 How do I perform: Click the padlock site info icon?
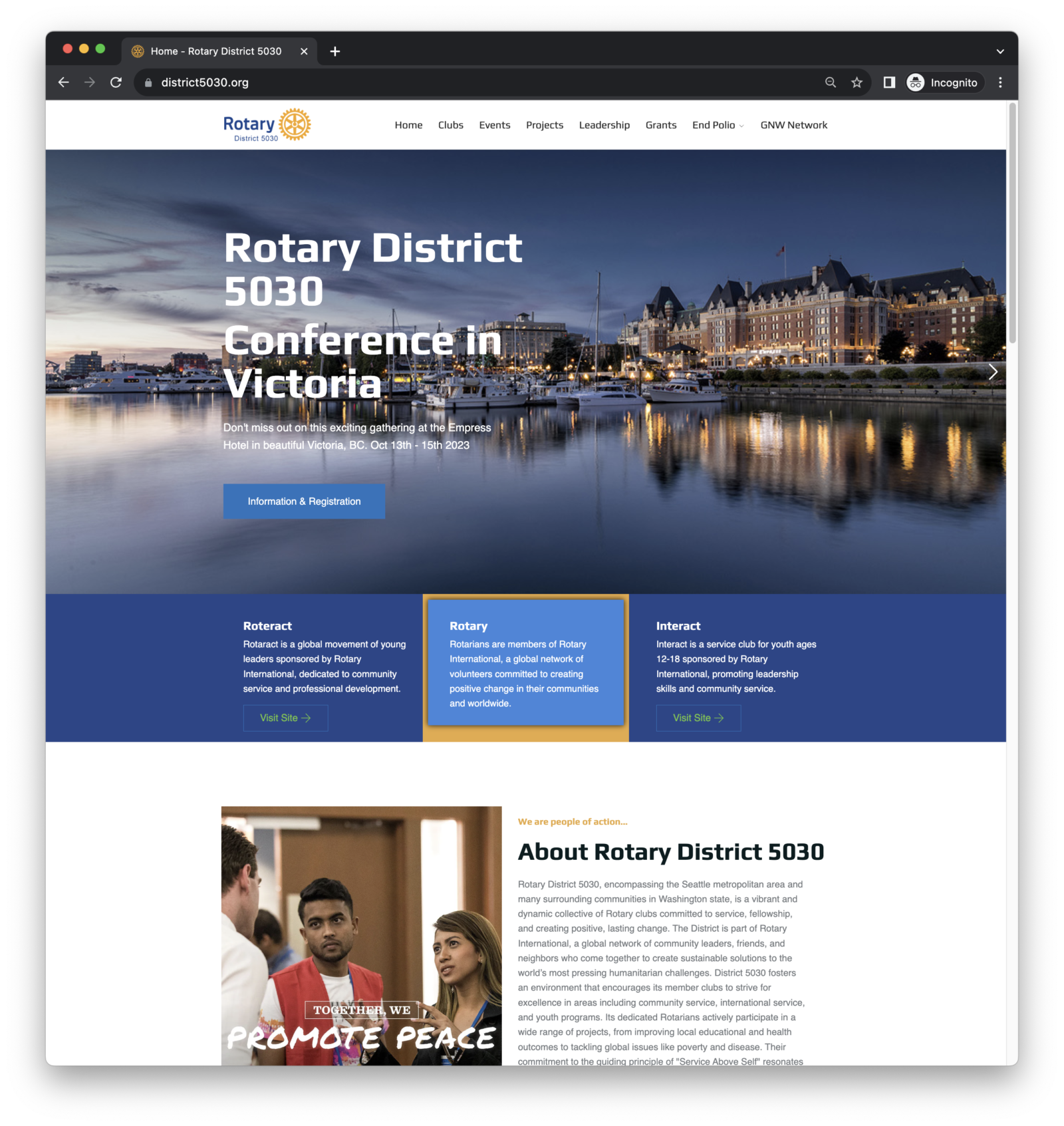148,82
